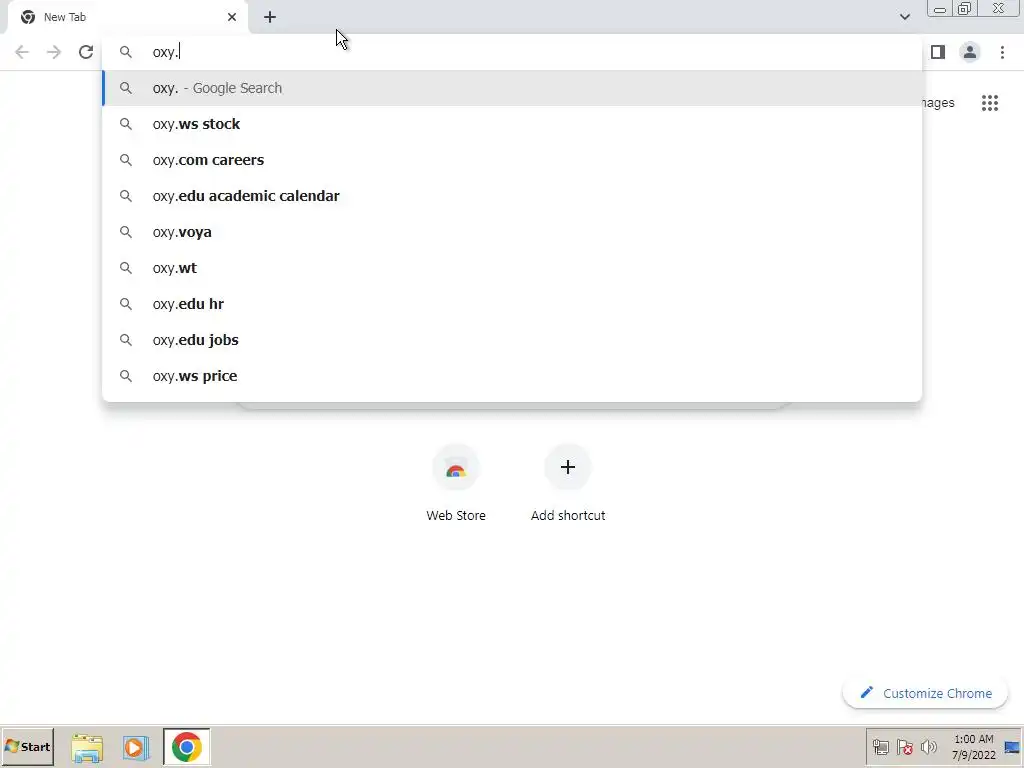Viewport: 1024px width, 768px height.
Task: Choose the 'oxy.ws stock' suggestion
Action: pyautogui.click(x=512, y=124)
